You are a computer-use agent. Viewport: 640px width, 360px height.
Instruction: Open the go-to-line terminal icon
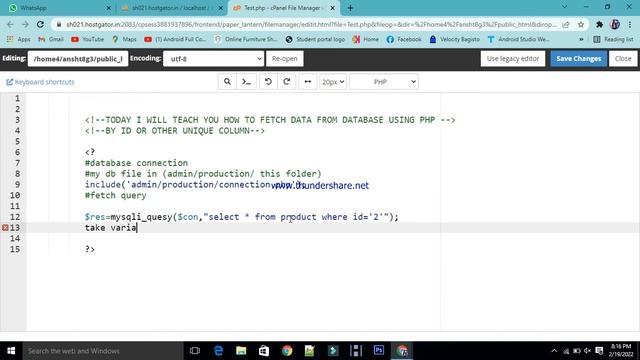pyautogui.click(x=247, y=82)
